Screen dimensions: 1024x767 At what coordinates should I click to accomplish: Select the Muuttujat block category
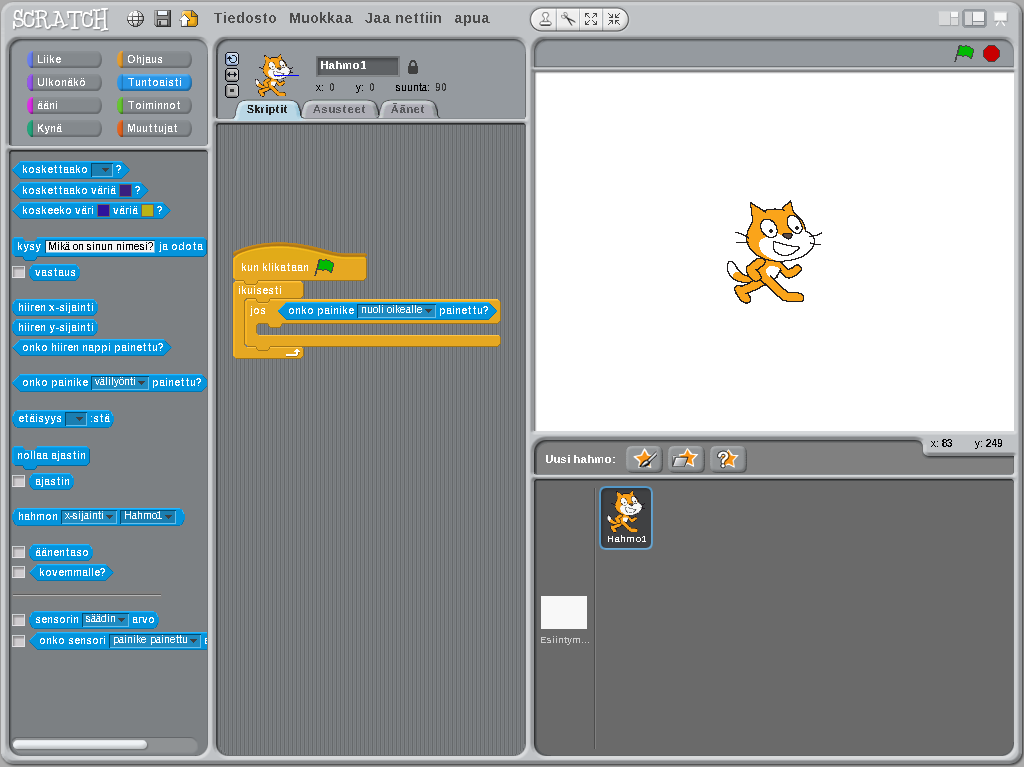tap(154, 128)
